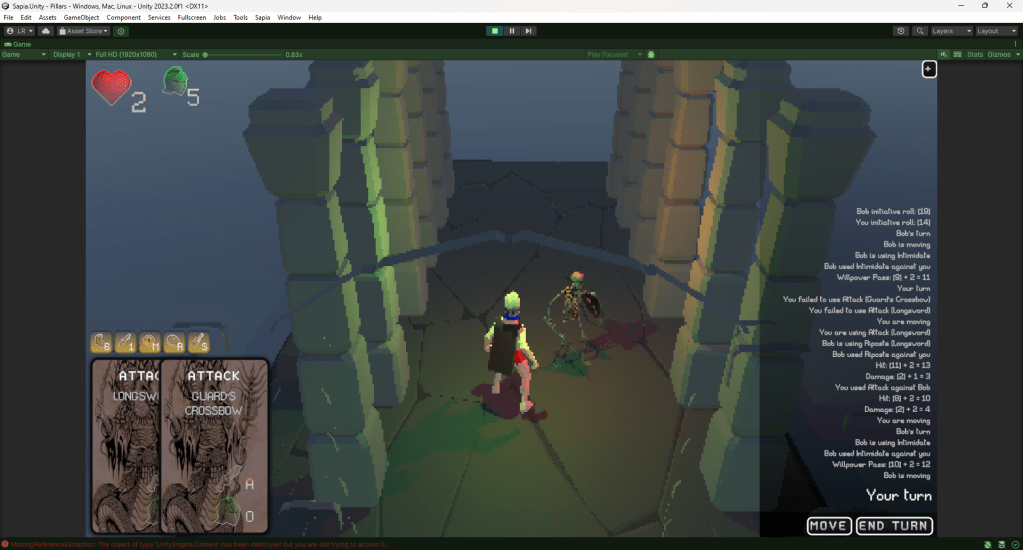Image resolution: width=1023 pixels, height=550 pixels.
Task: Click the Scale slider handle
Action: coord(206,54)
